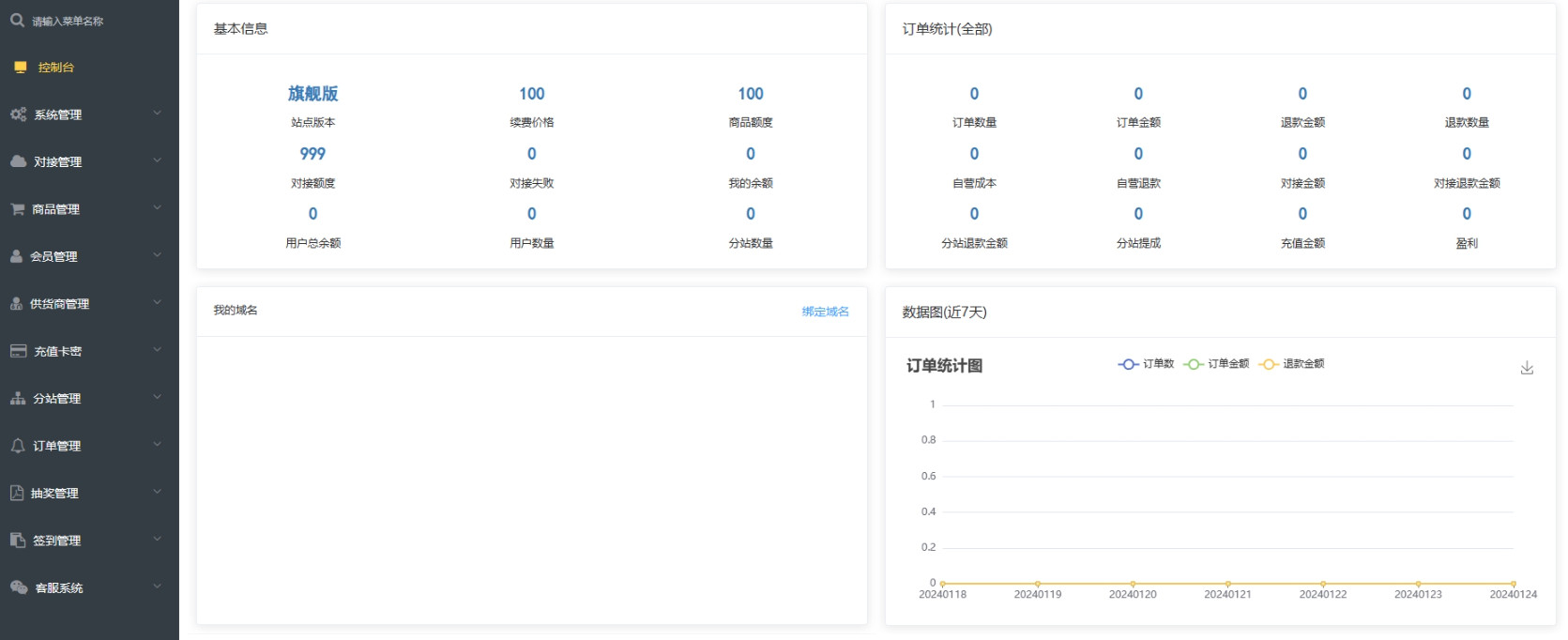Click the 客服系统 chat icon
The width and height of the screenshot is (1568, 640).
click(x=19, y=587)
